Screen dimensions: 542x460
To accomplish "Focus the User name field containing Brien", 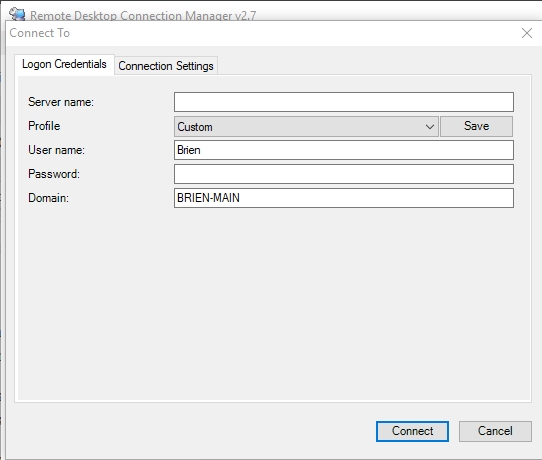I will point(344,150).
